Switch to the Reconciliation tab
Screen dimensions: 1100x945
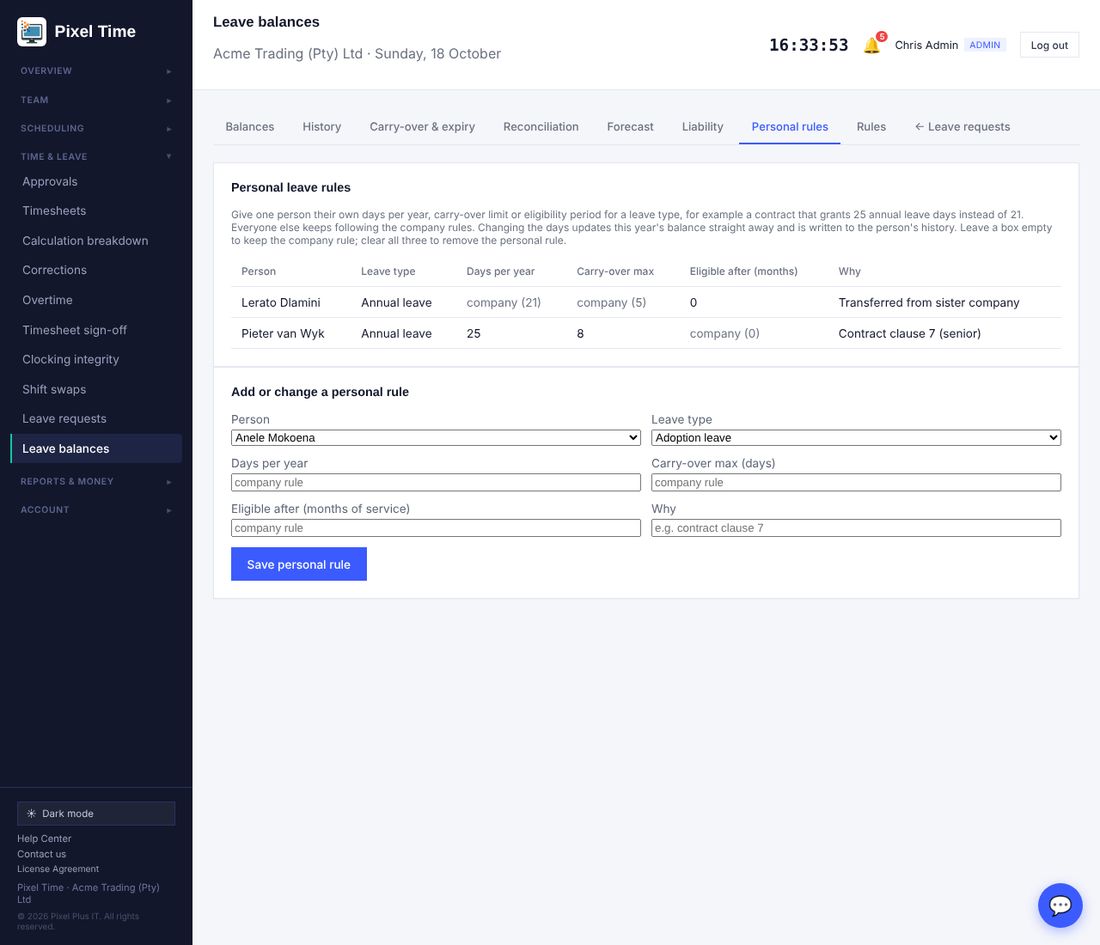click(541, 127)
